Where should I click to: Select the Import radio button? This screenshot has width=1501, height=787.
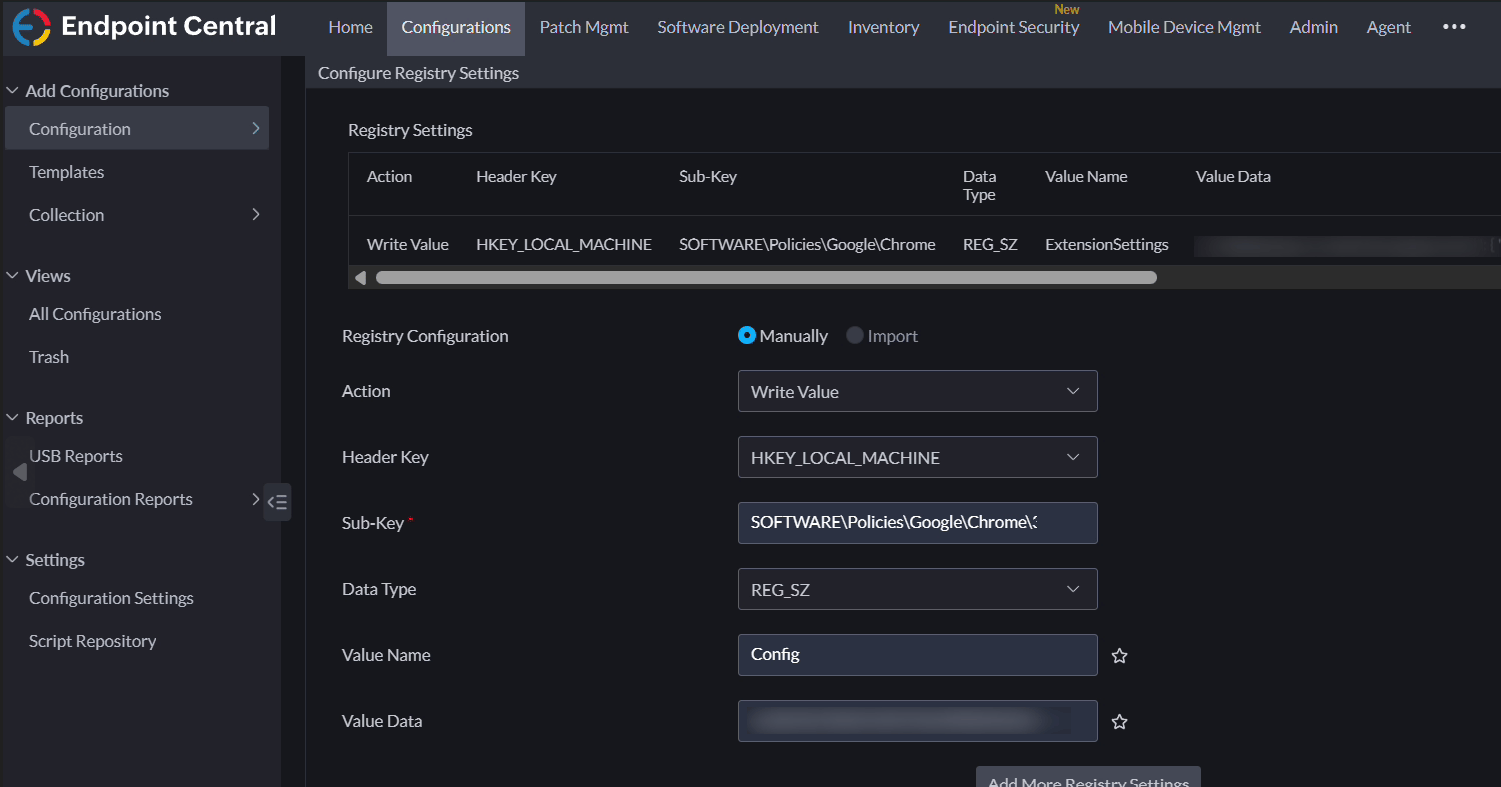pyautogui.click(x=855, y=336)
